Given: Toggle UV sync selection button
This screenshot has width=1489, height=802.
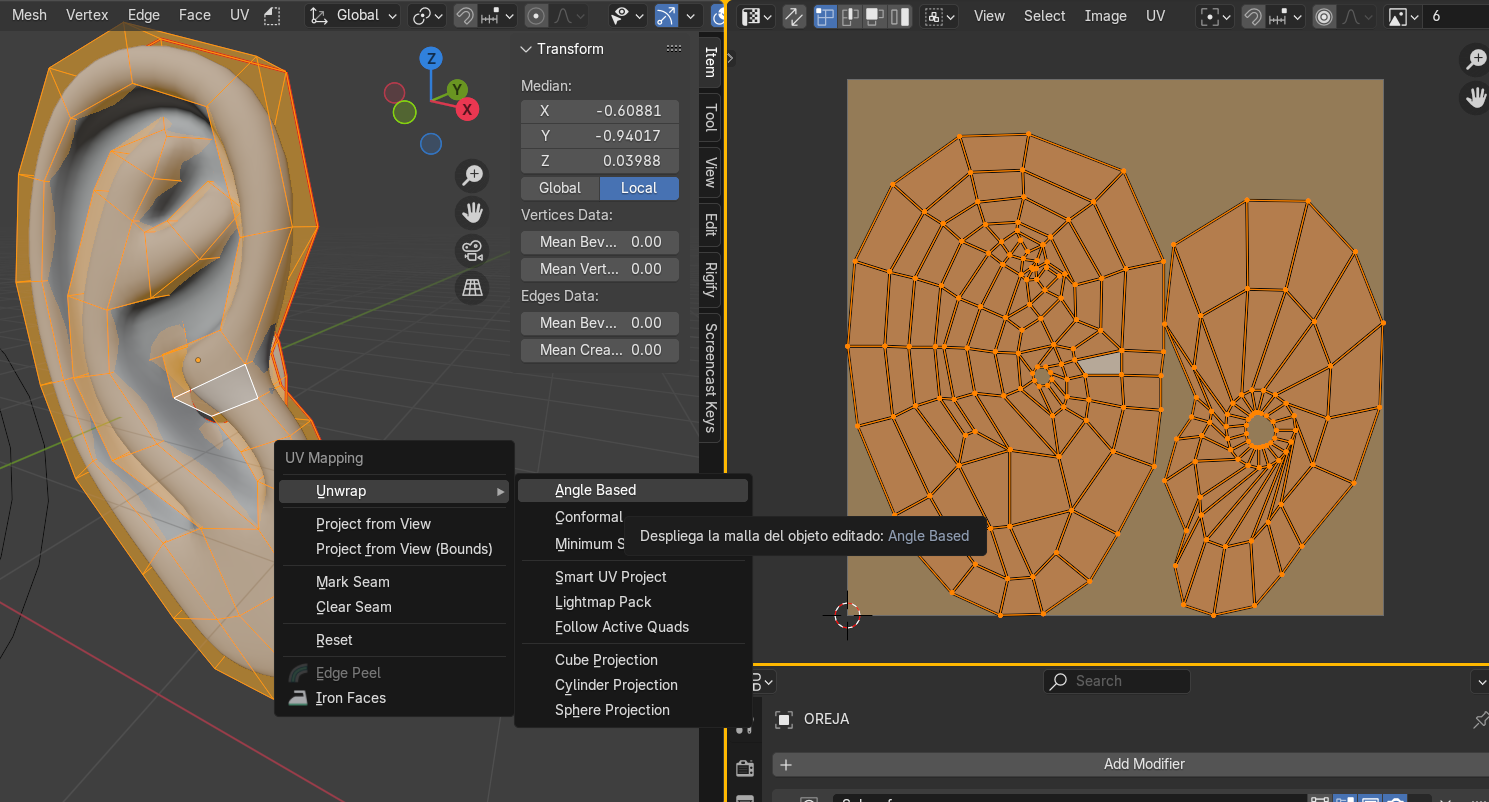Looking at the screenshot, I should [793, 16].
